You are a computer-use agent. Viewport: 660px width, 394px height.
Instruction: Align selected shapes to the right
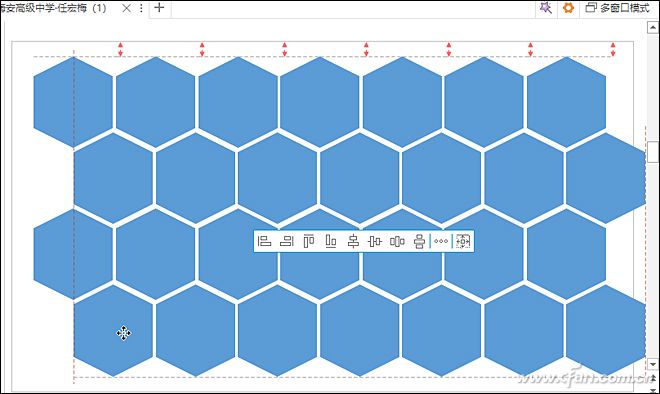point(287,241)
